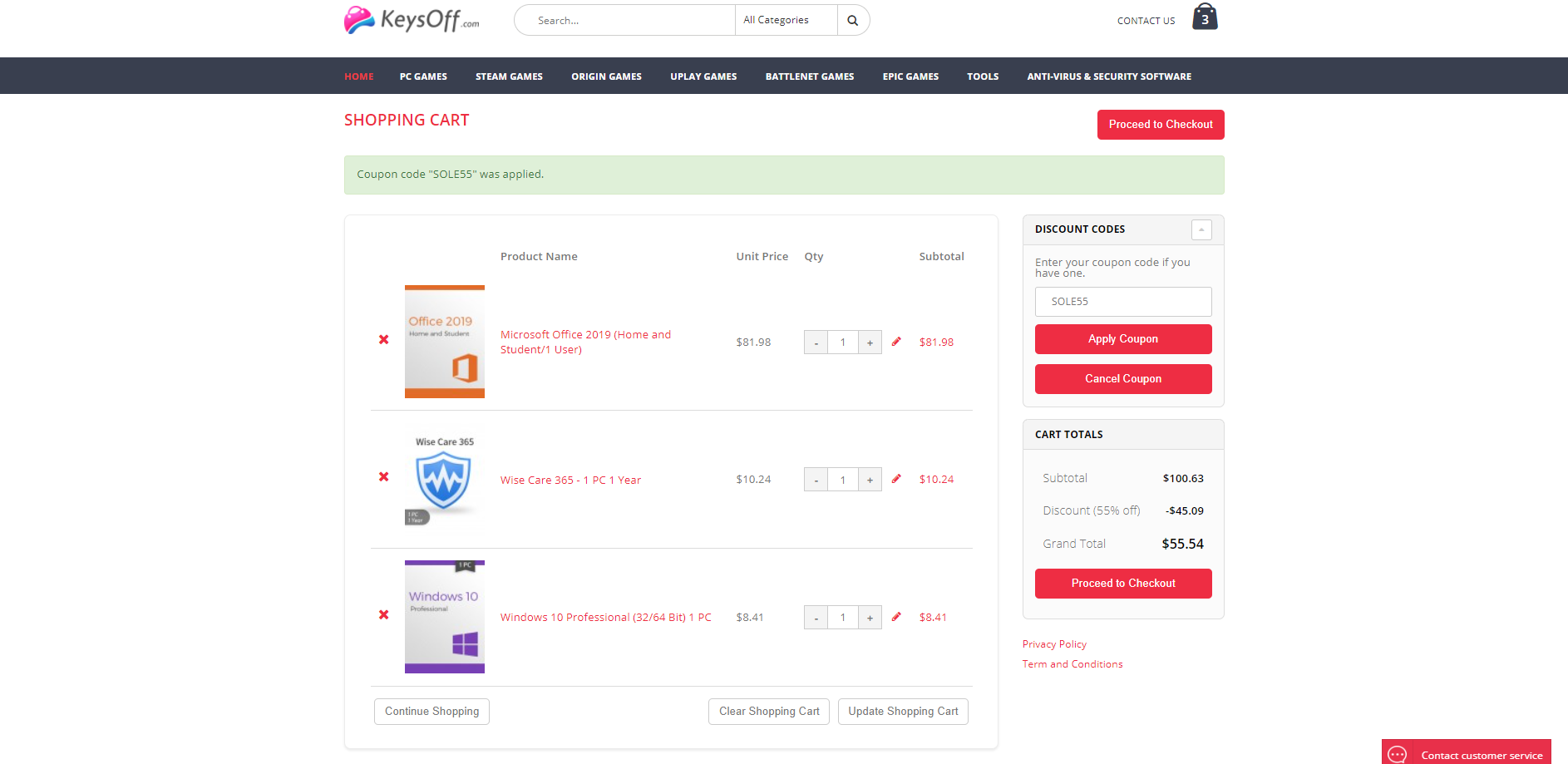This screenshot has height=764, width=1568.
Task: Open the Windows 10 product thumbnail
Action: tap(445, 617)
